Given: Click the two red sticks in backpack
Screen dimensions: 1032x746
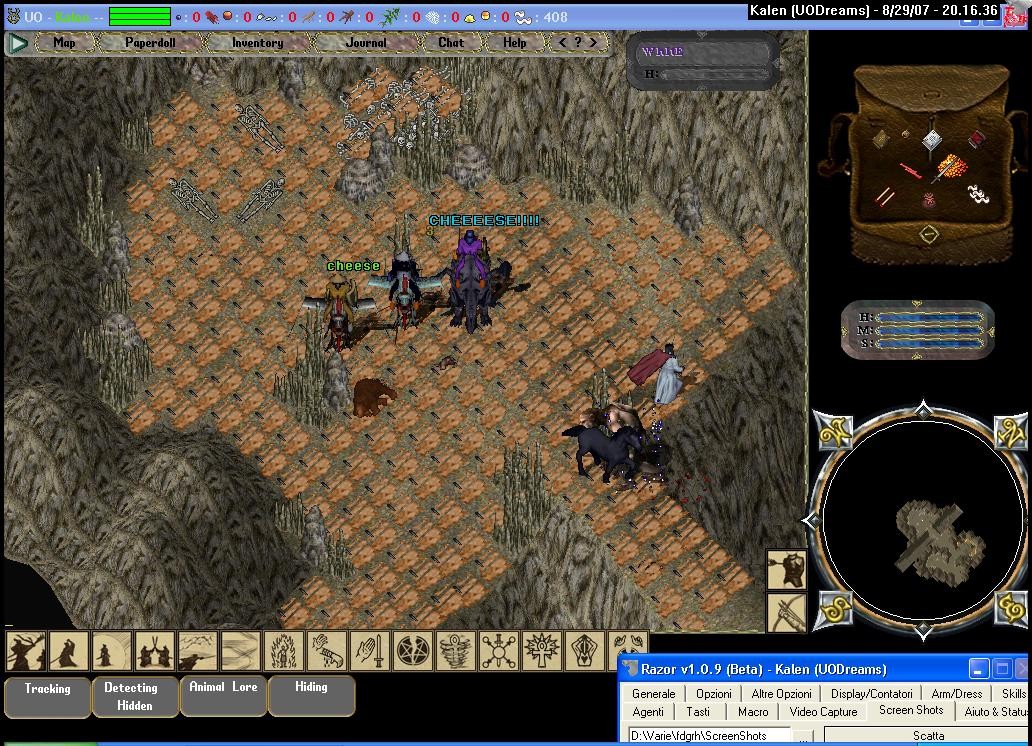Looking at the screenshot, I should (885, 197).
